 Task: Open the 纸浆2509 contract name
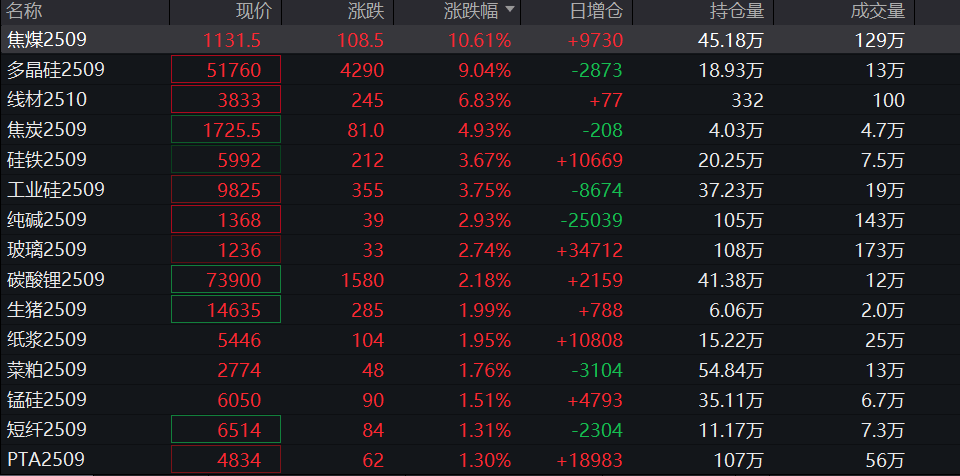tap(47, 340)
